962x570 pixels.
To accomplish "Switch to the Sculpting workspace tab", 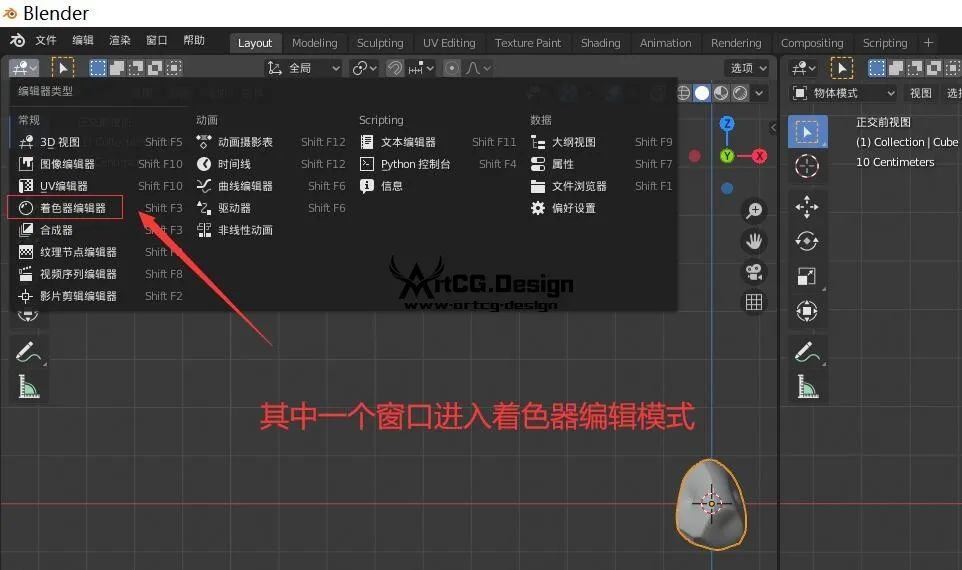I will (380, 43).
